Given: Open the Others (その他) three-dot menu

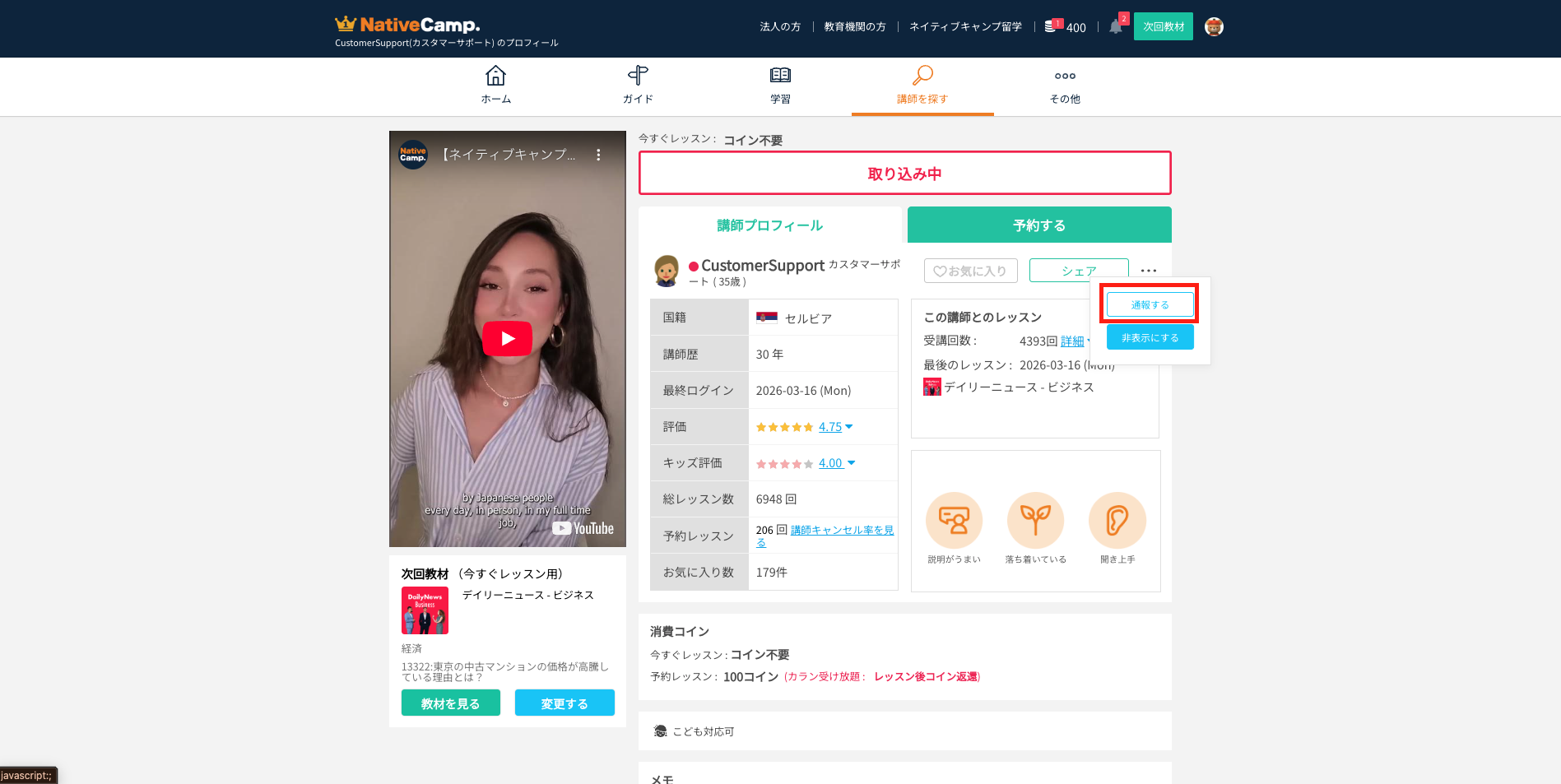Looking at the screenshot, I should click(x=1065, y=76).
